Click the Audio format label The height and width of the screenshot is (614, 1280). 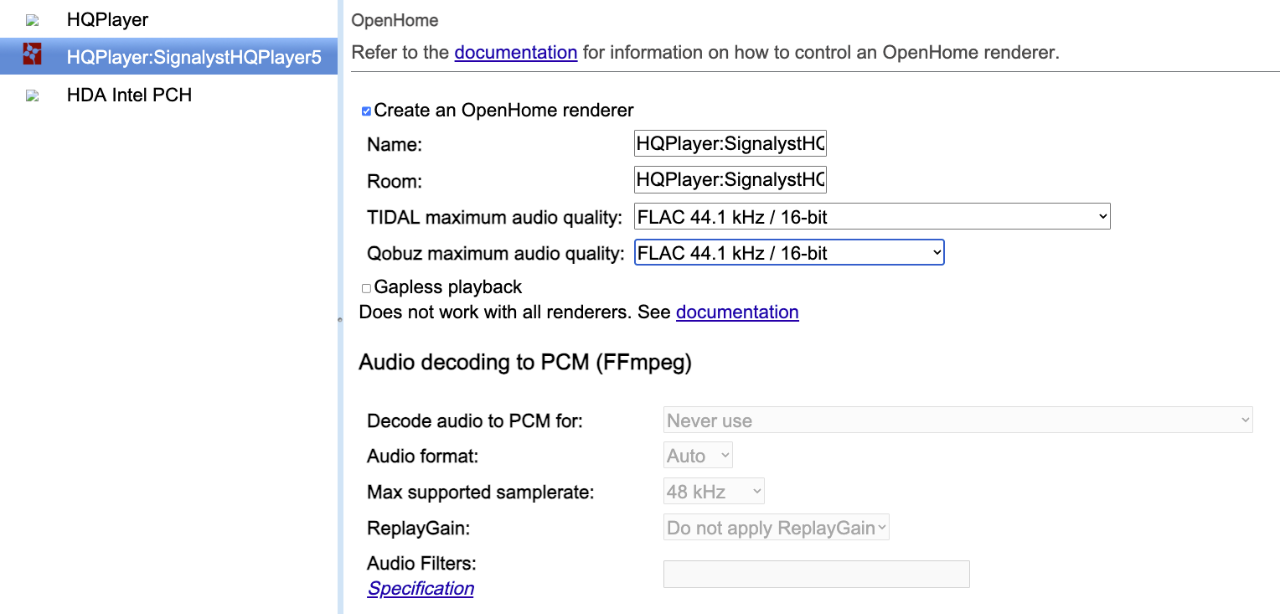[423, 456]
